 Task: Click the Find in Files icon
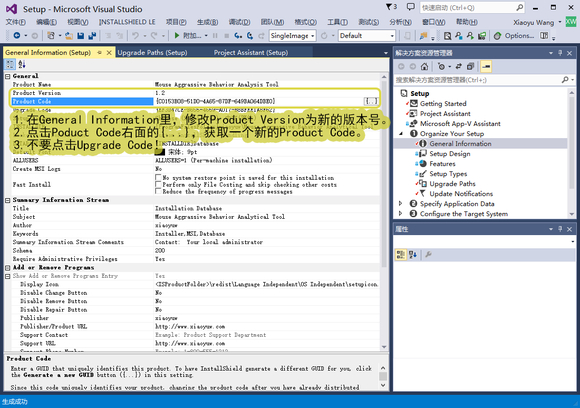pyautogui.click(x=448, y=36)
